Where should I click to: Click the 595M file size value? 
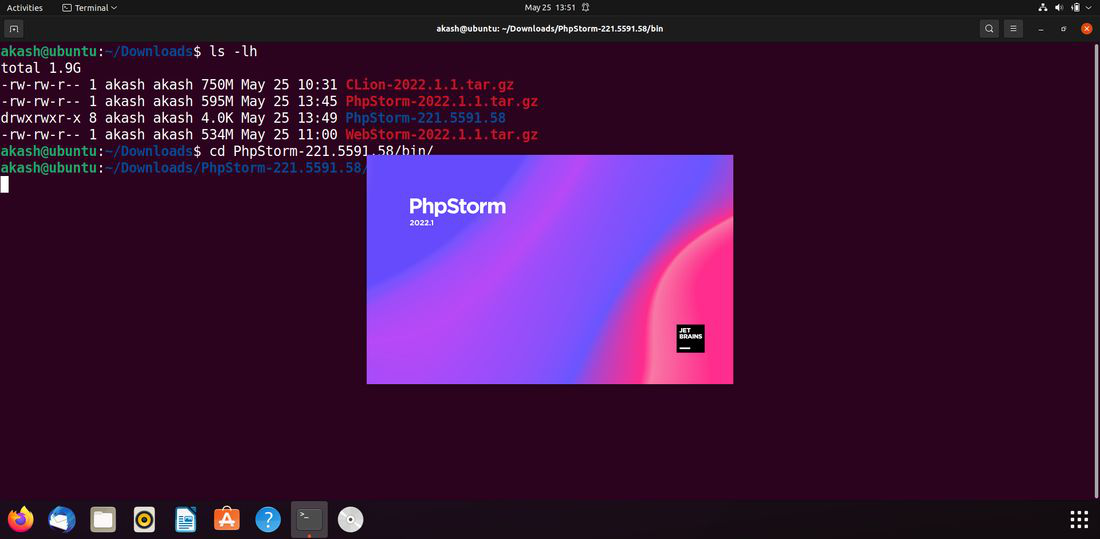[x=217, y=101]
